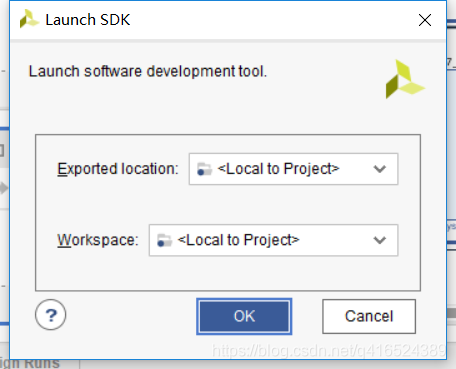The width and height of the screenshot is (456, 369).
Task: Click the folder icon in Exported location
Action: pyautogui.click(x=204, y=169)
